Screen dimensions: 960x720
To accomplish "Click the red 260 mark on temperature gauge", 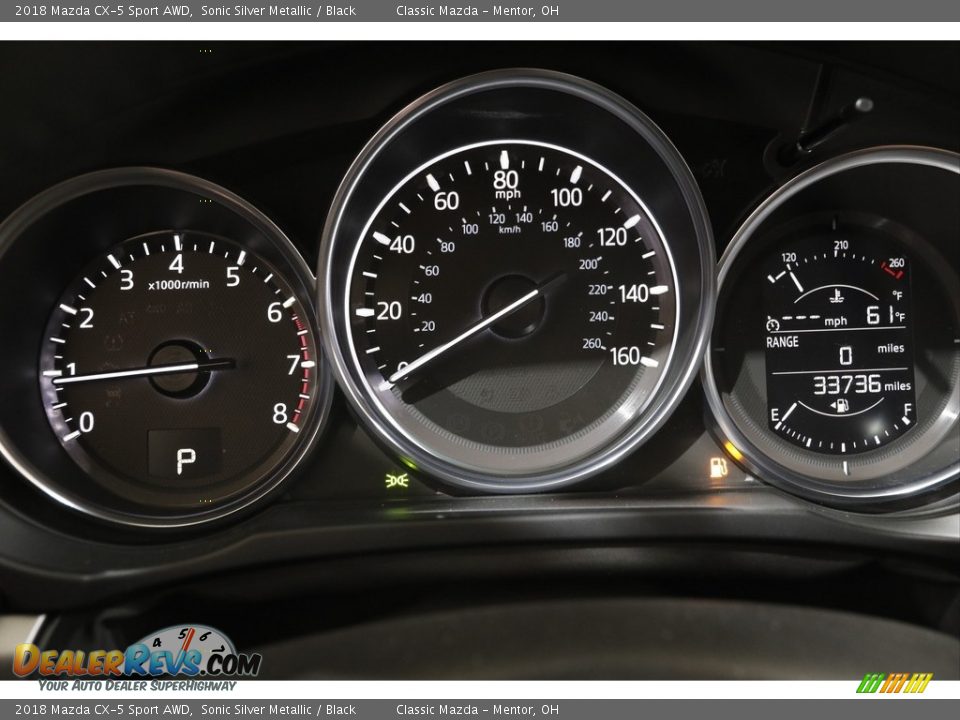I will pos(895,264).
